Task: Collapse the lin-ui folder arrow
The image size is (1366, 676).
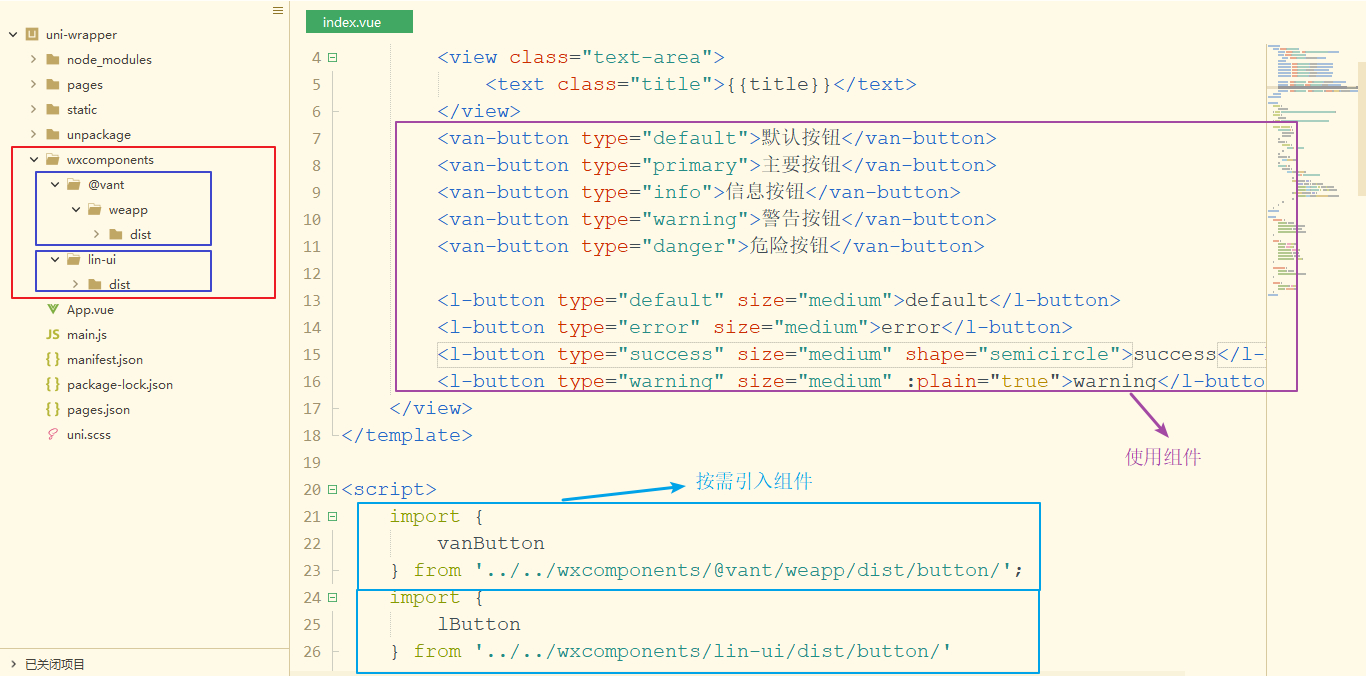Action: (54, 259)
